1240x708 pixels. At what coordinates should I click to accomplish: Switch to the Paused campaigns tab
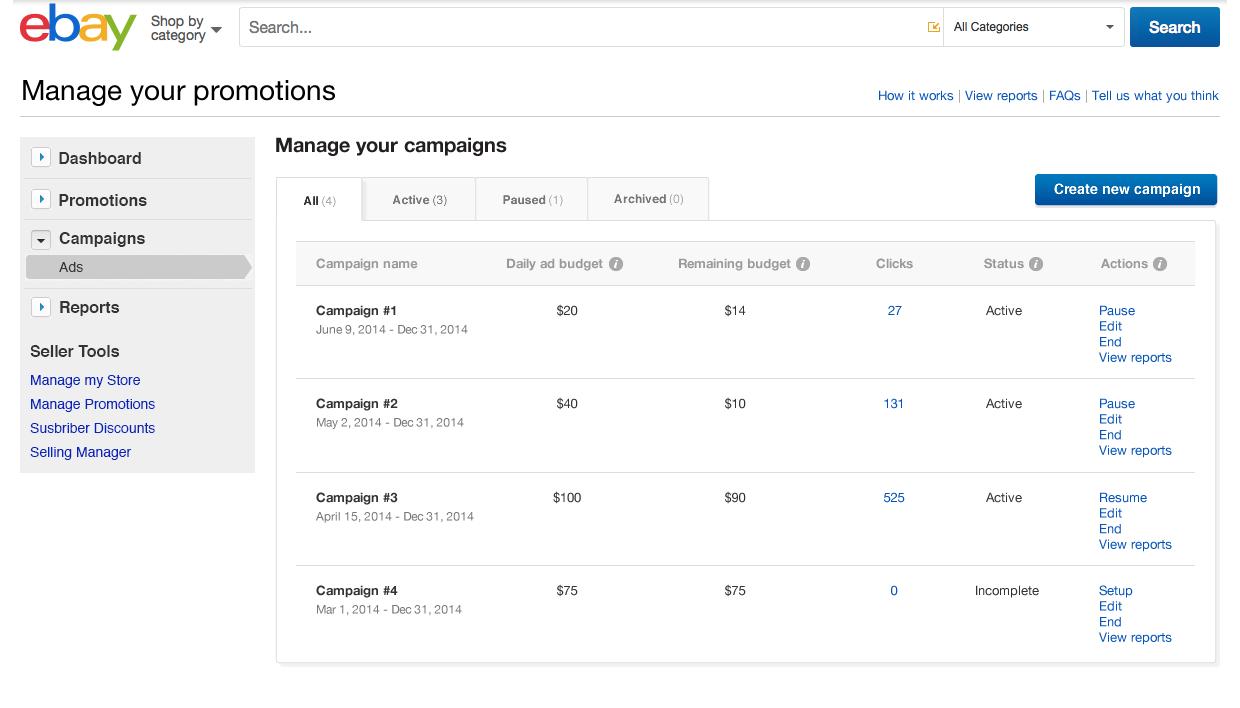[x=532, y=200]
